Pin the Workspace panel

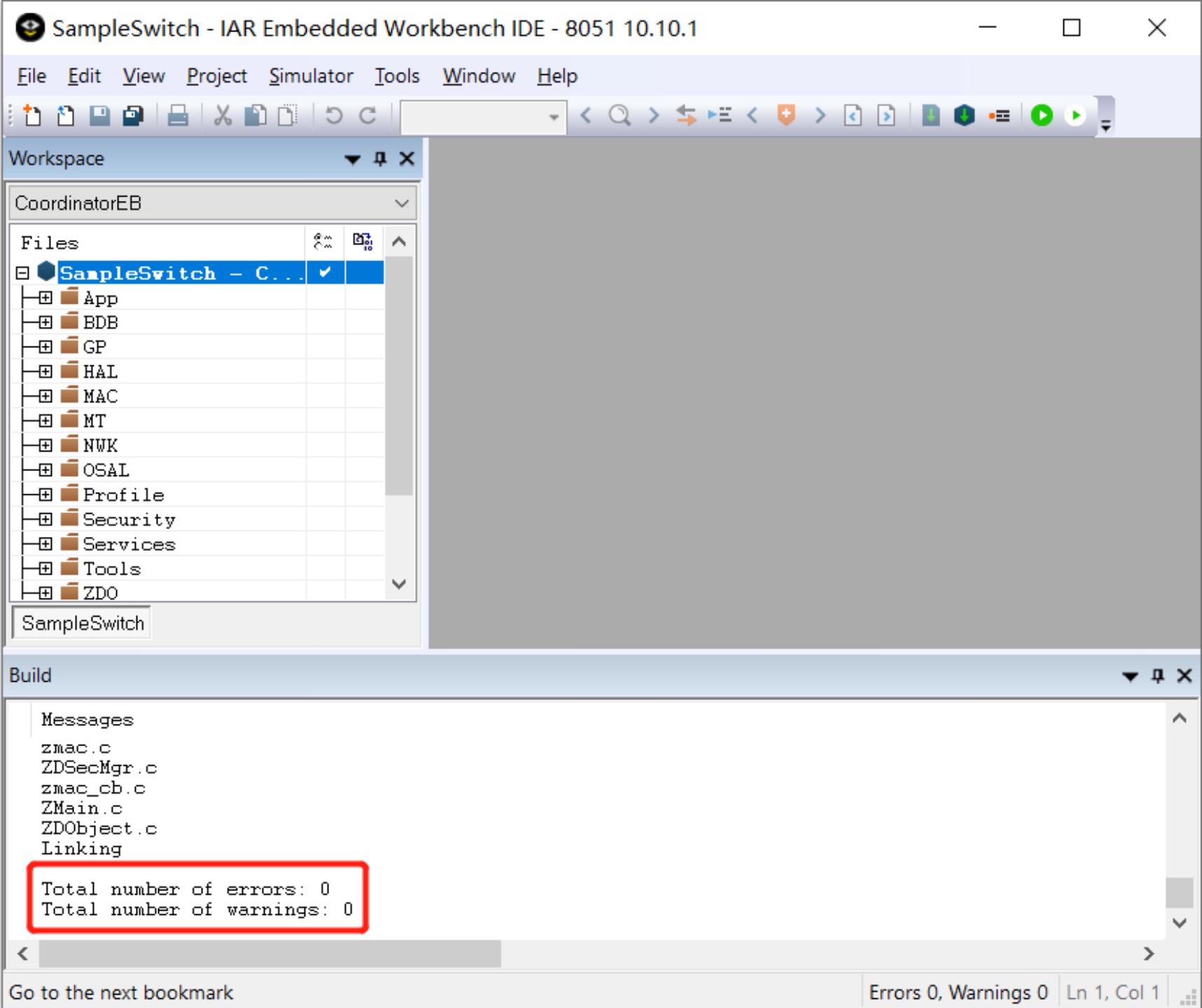pos(380,159)
